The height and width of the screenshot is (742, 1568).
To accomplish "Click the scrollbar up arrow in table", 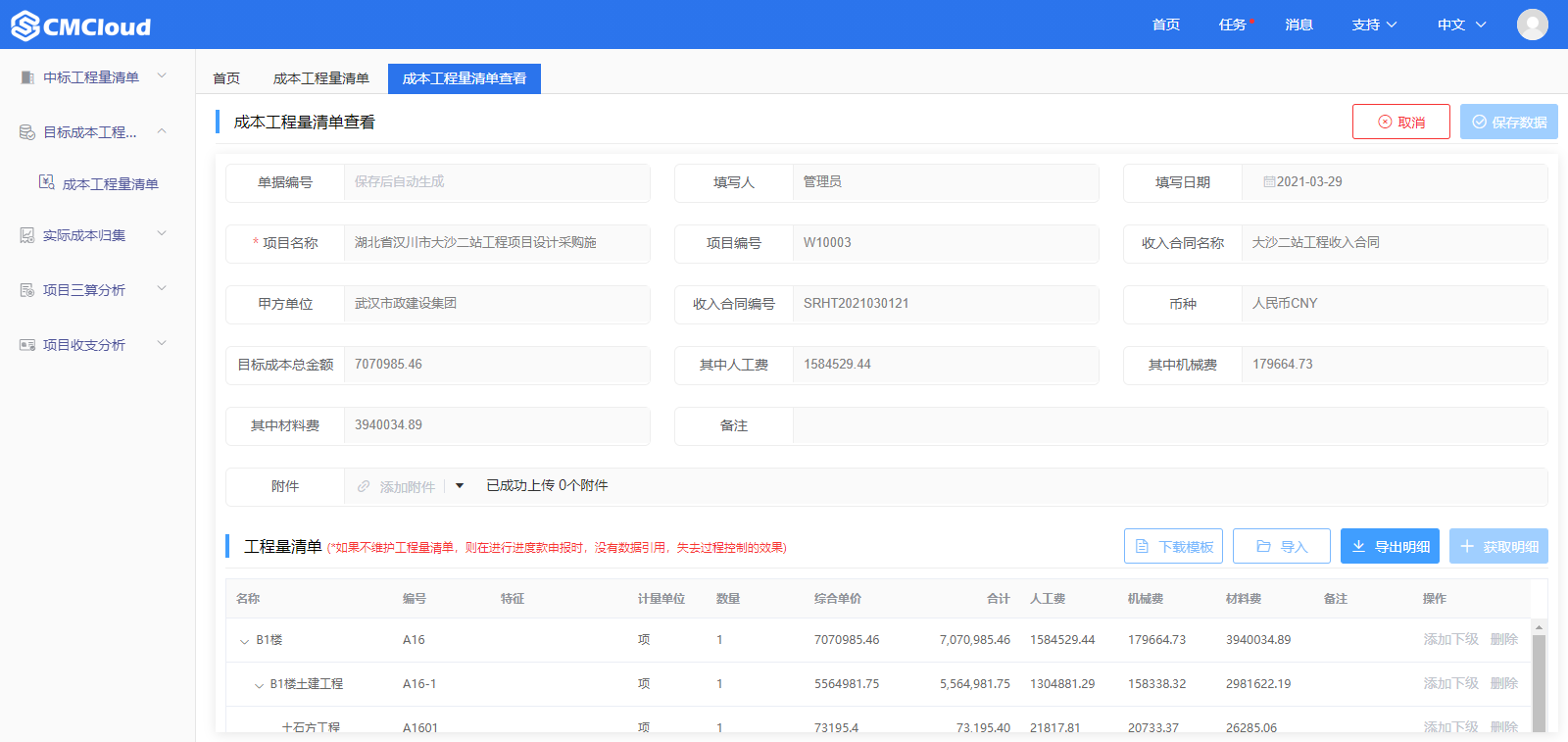I will (1539, 627).
